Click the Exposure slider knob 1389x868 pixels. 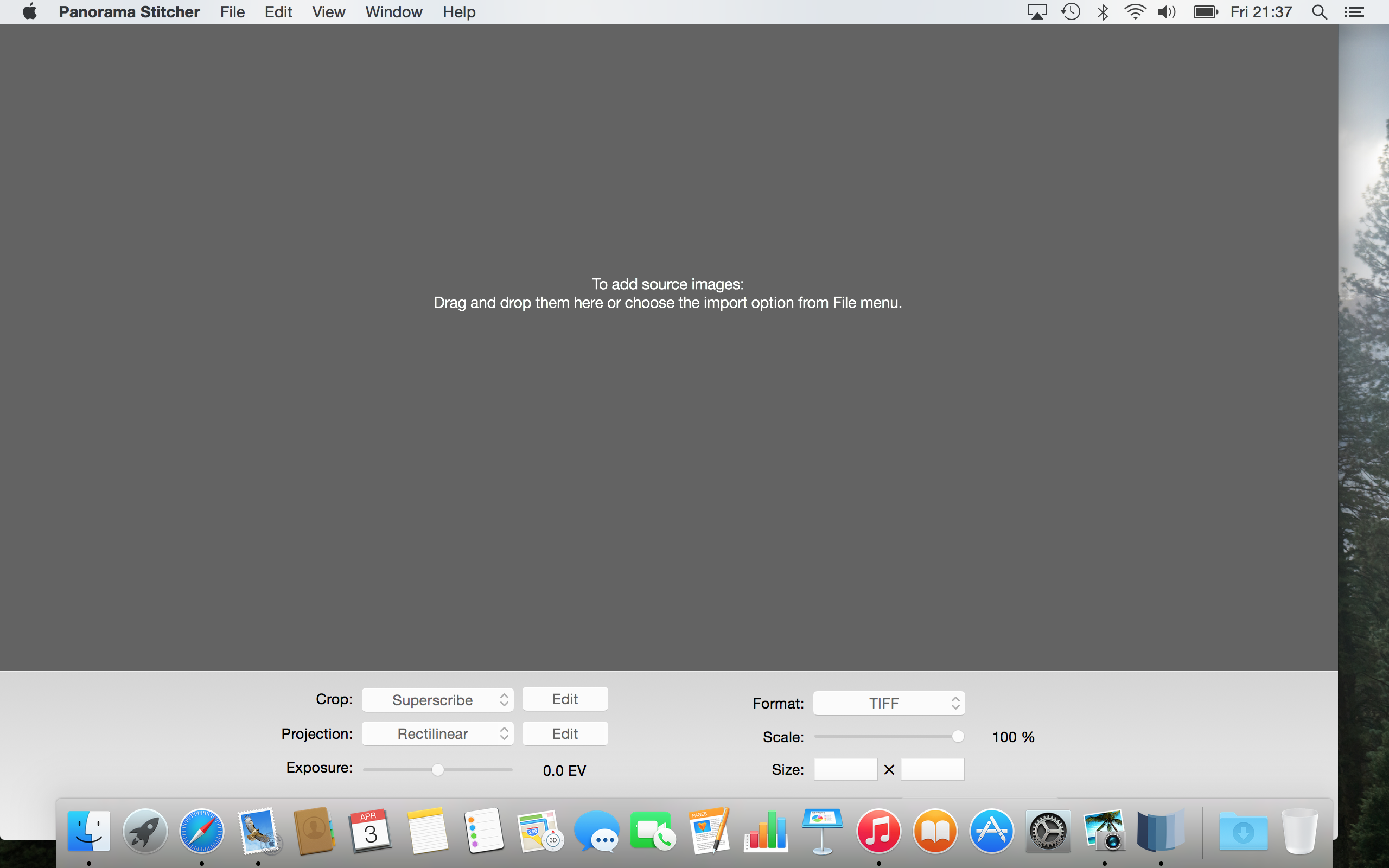[x=437, y=770]
